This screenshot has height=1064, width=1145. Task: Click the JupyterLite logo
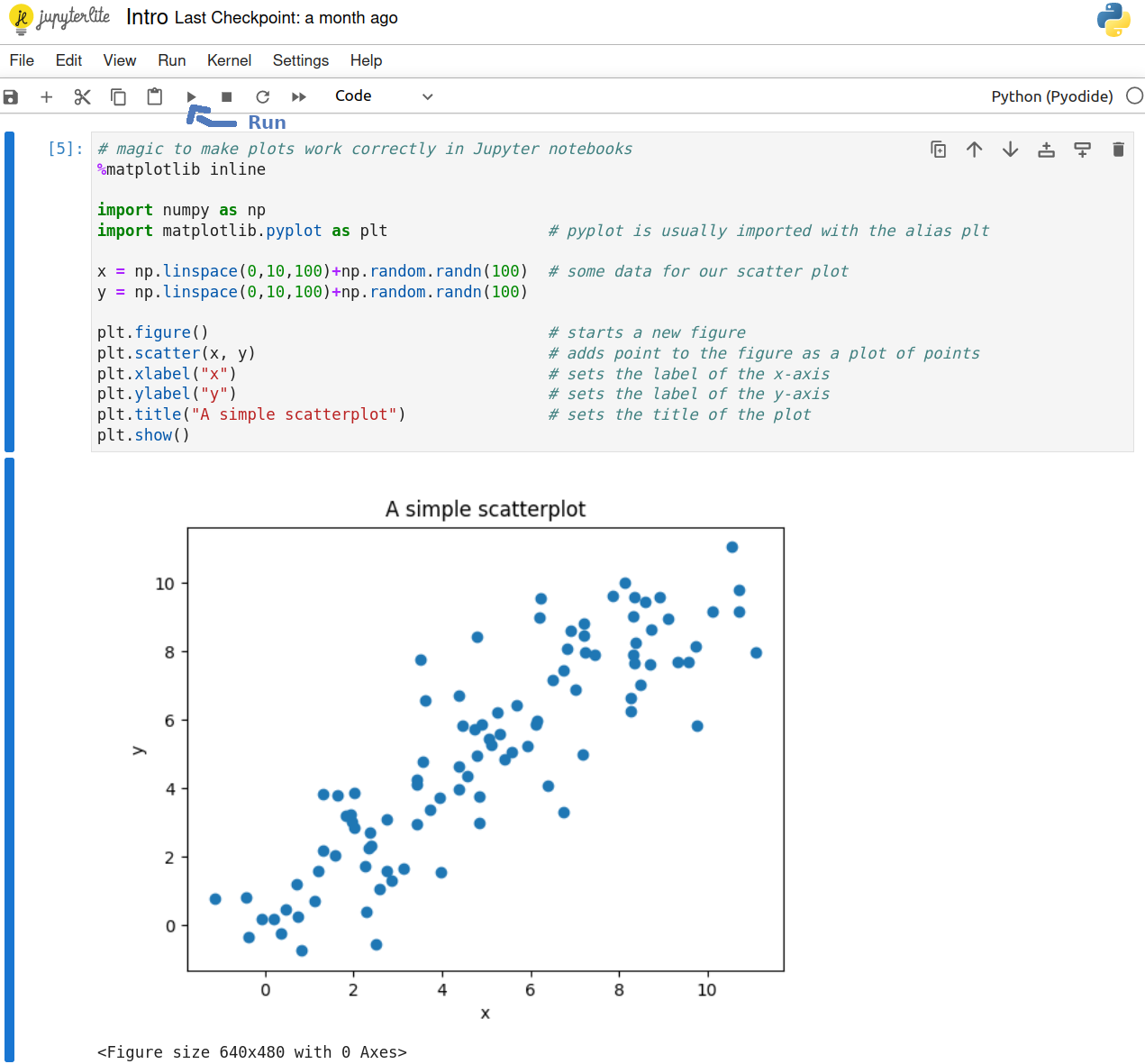pyautogui.click(x=59, y=18)
